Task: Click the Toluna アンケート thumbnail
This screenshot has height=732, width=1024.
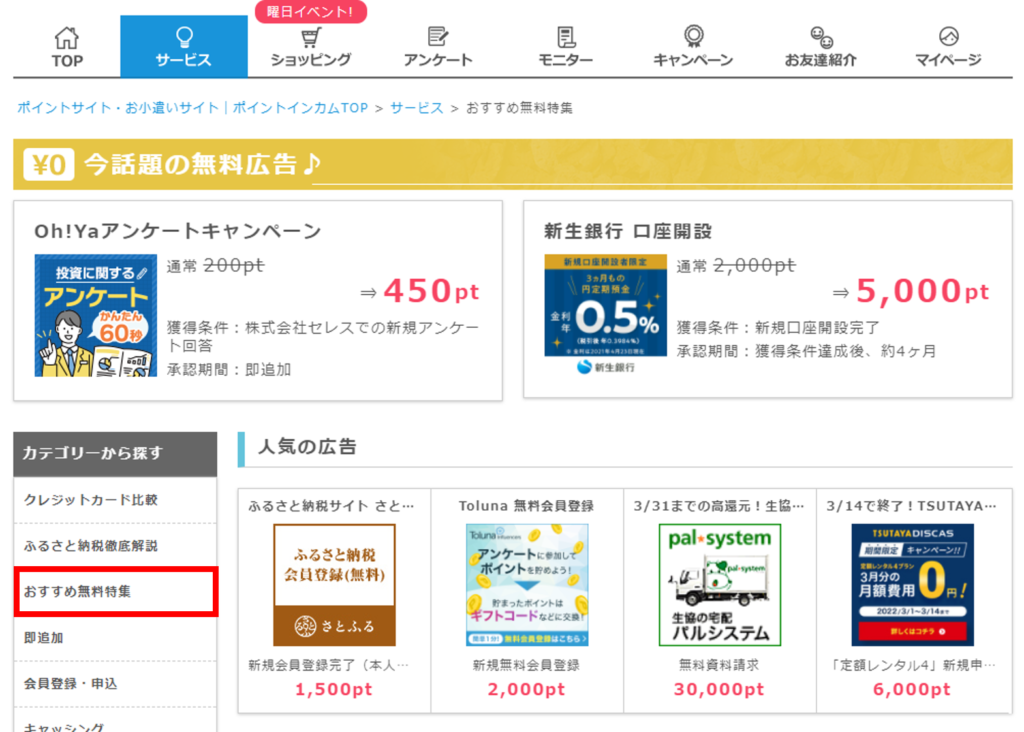Action: [x=527, y=585]
